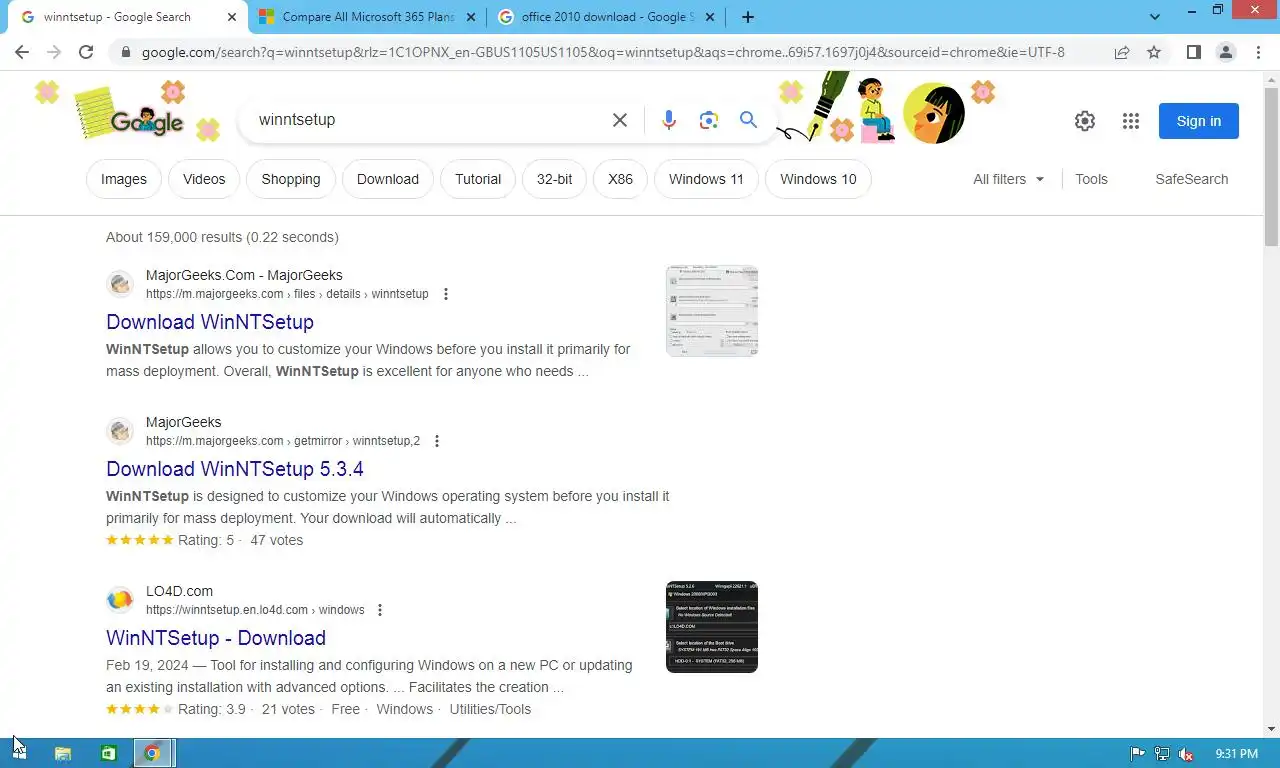Open LO4D result thumbnail image

(712, 627)
